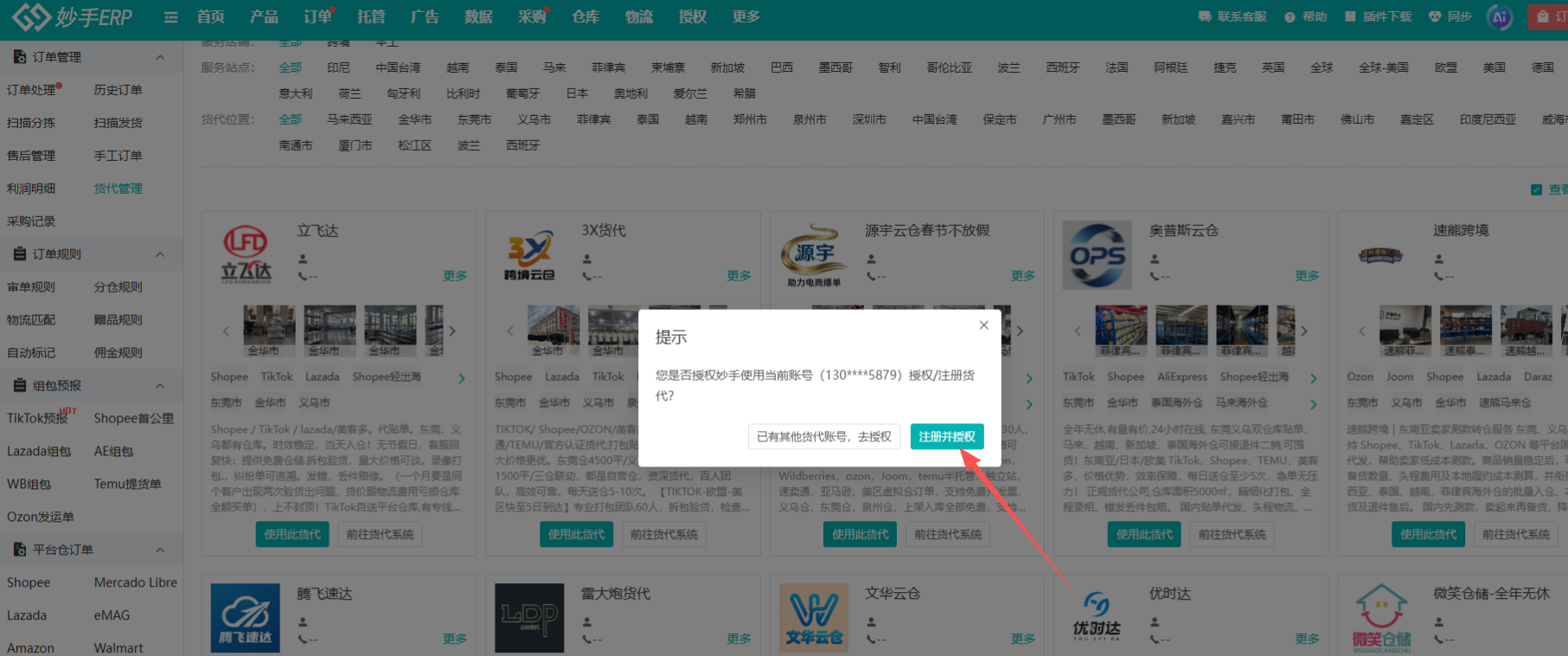The height and width of the screenshot is (656, 1568).
Task: Collapse the 平台仓订单 sidebar section
Action: click(160, 550)
